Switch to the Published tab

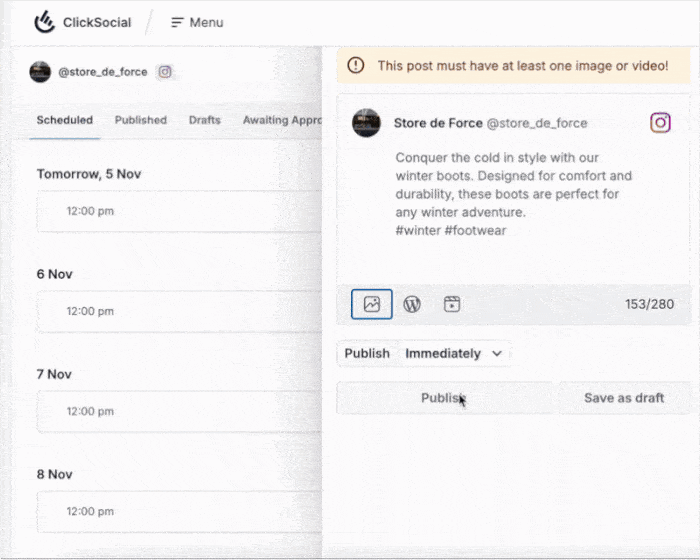click(x=141, y=120)
